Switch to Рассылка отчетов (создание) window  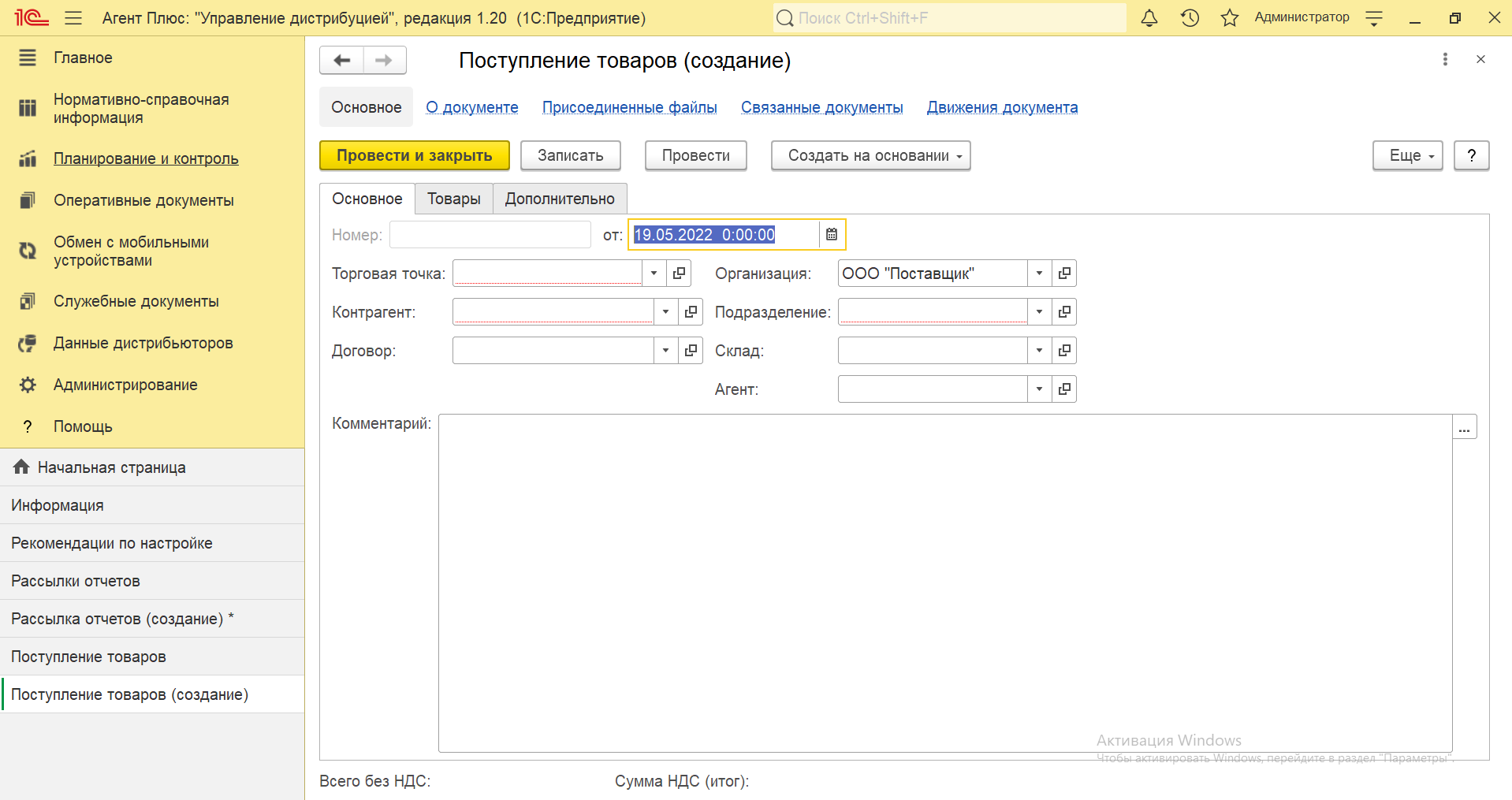click(x=152, y=619)
